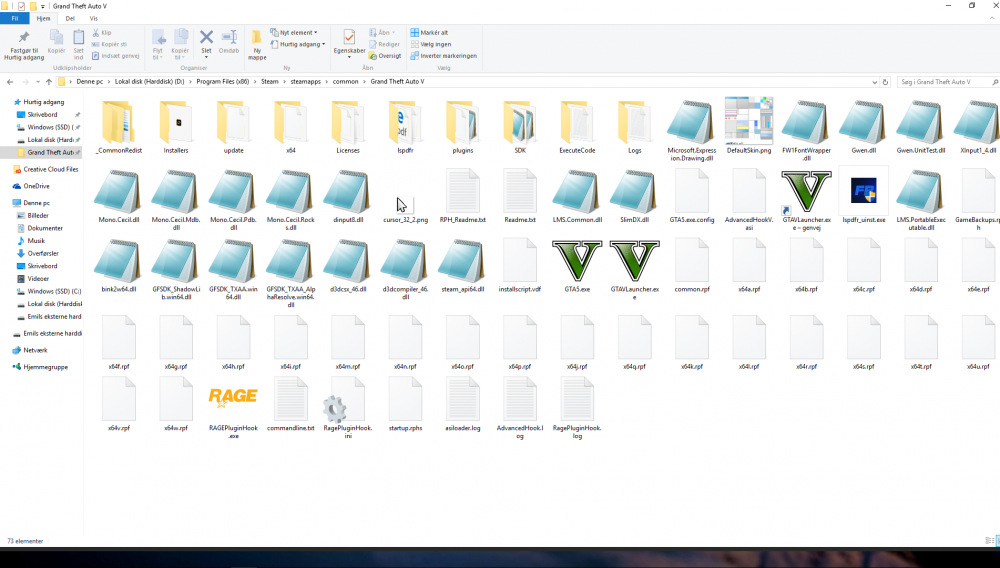Select GTAVLauncher.exe shortcut icon
The height and width of the screenshot is (568, 1000).
click(x=806, y=191)
